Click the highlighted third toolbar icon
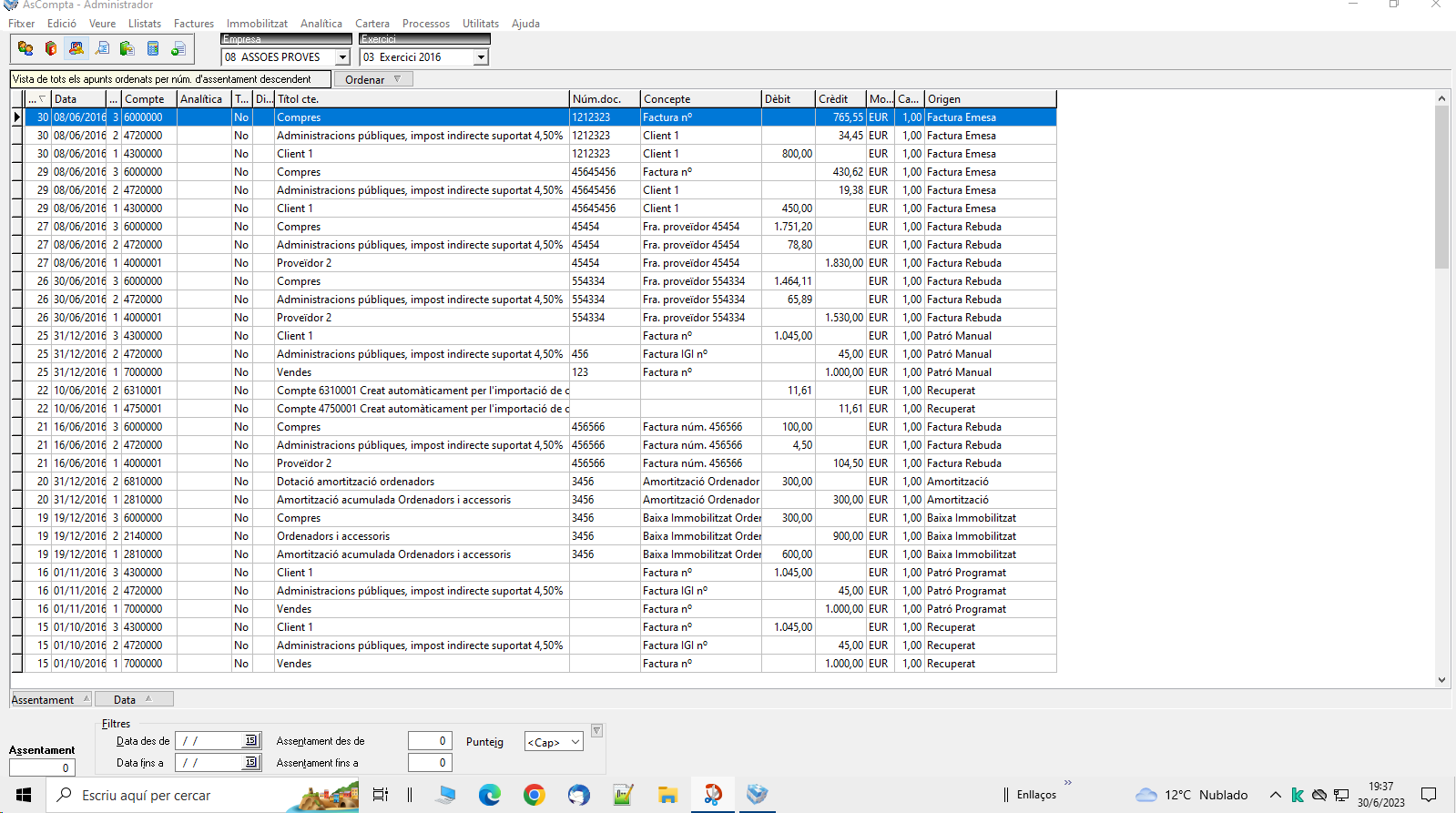1456x813 pixels. click(x=76, y=48)
